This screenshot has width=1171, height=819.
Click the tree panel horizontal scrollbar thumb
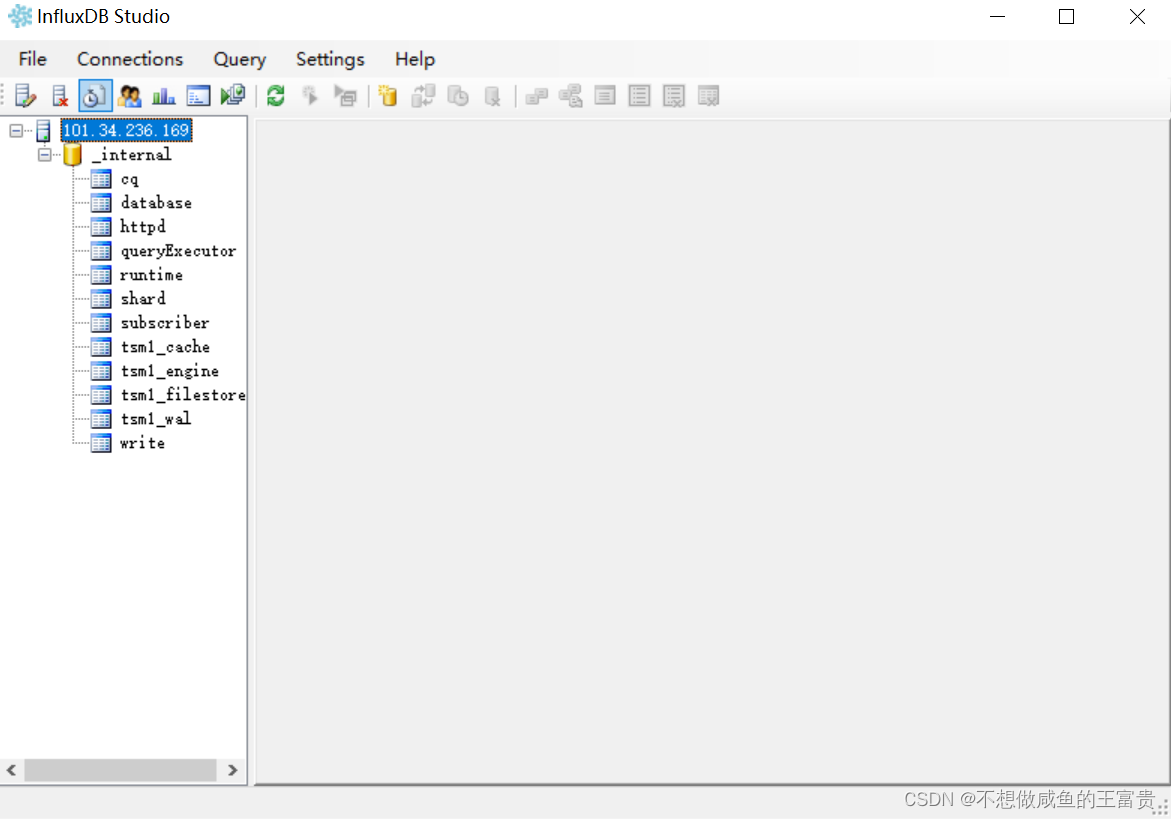point(120,770)
